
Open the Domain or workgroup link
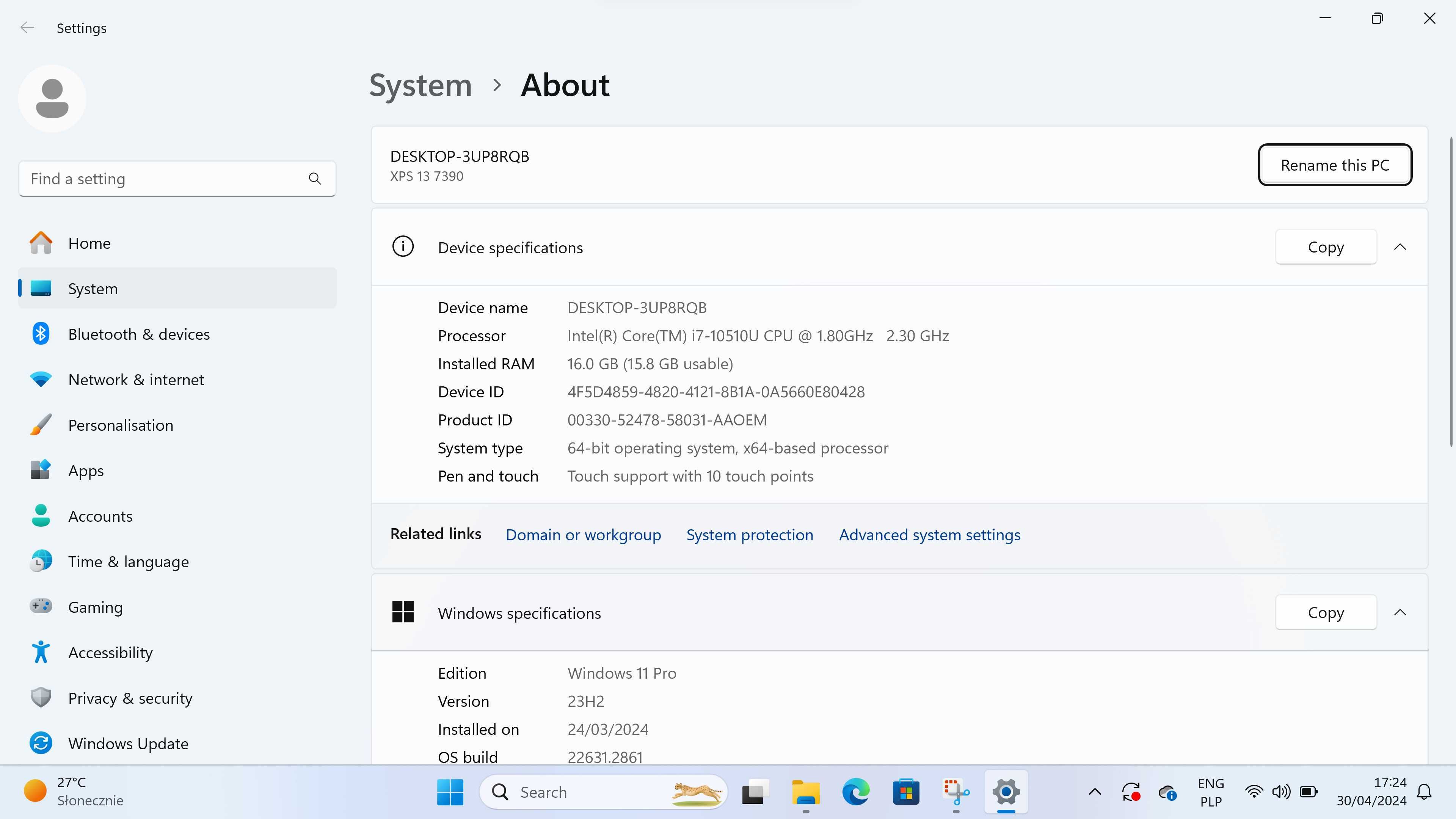(x=583, y=535)
